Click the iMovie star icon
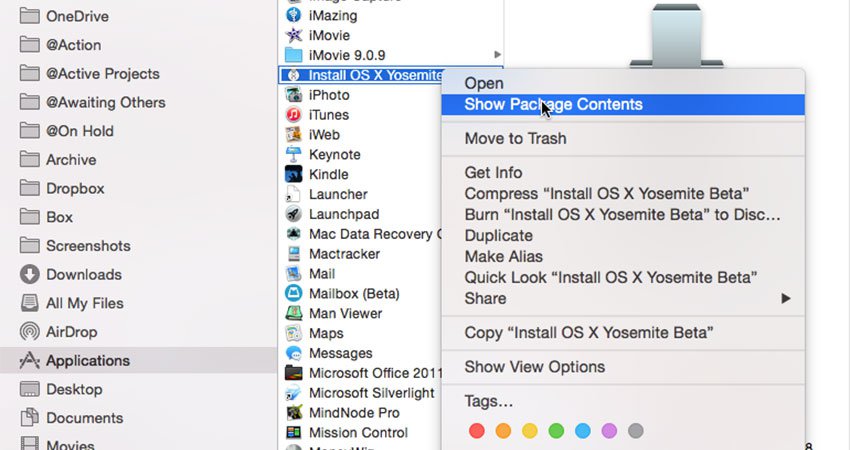Screen dimensions: 850x450 [x=293, y=35]
